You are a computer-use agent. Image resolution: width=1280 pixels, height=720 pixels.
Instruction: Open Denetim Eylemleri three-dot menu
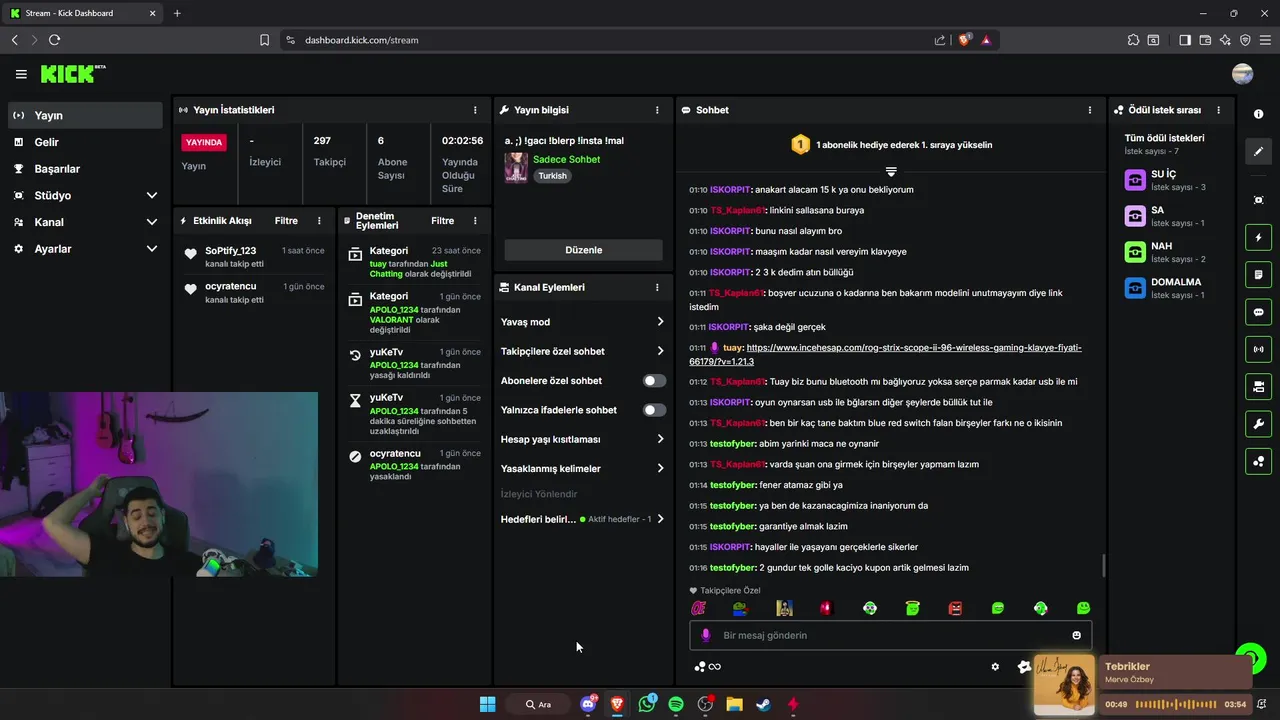(x=475, y=221)
